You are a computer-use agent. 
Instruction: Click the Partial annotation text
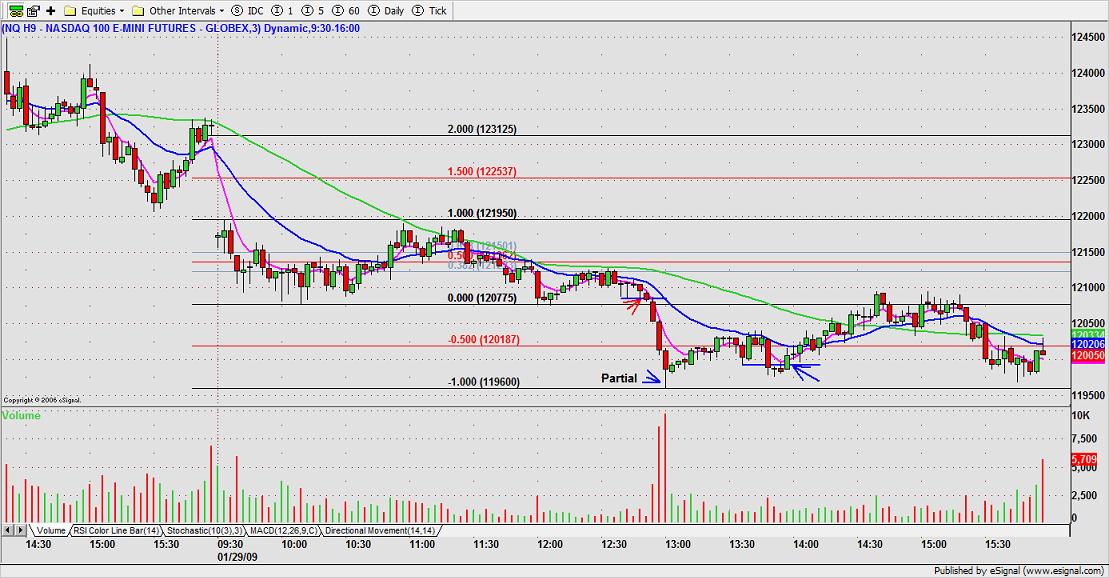click(x=619, y=378)
